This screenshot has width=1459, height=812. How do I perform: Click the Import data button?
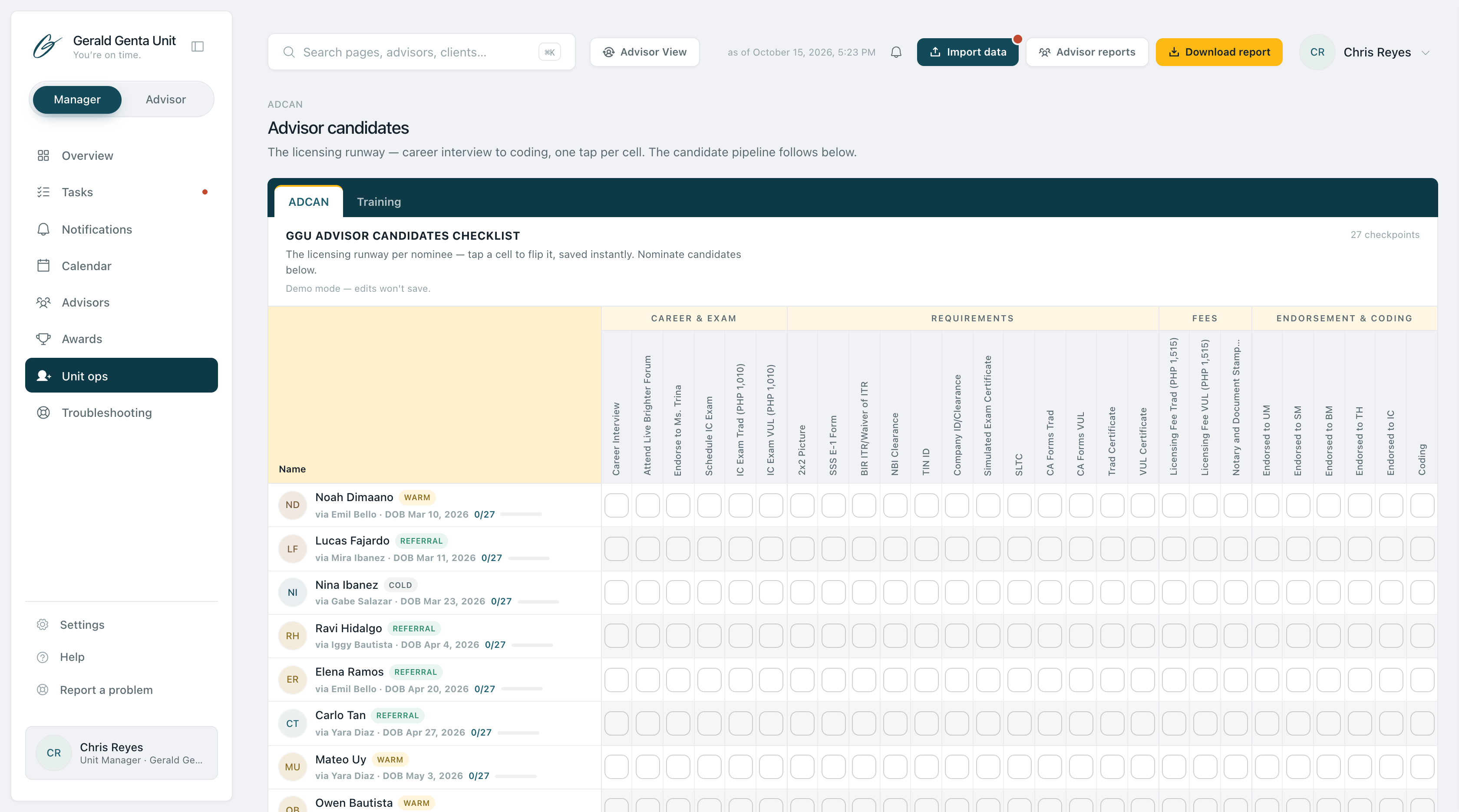[x=967, y=52]
